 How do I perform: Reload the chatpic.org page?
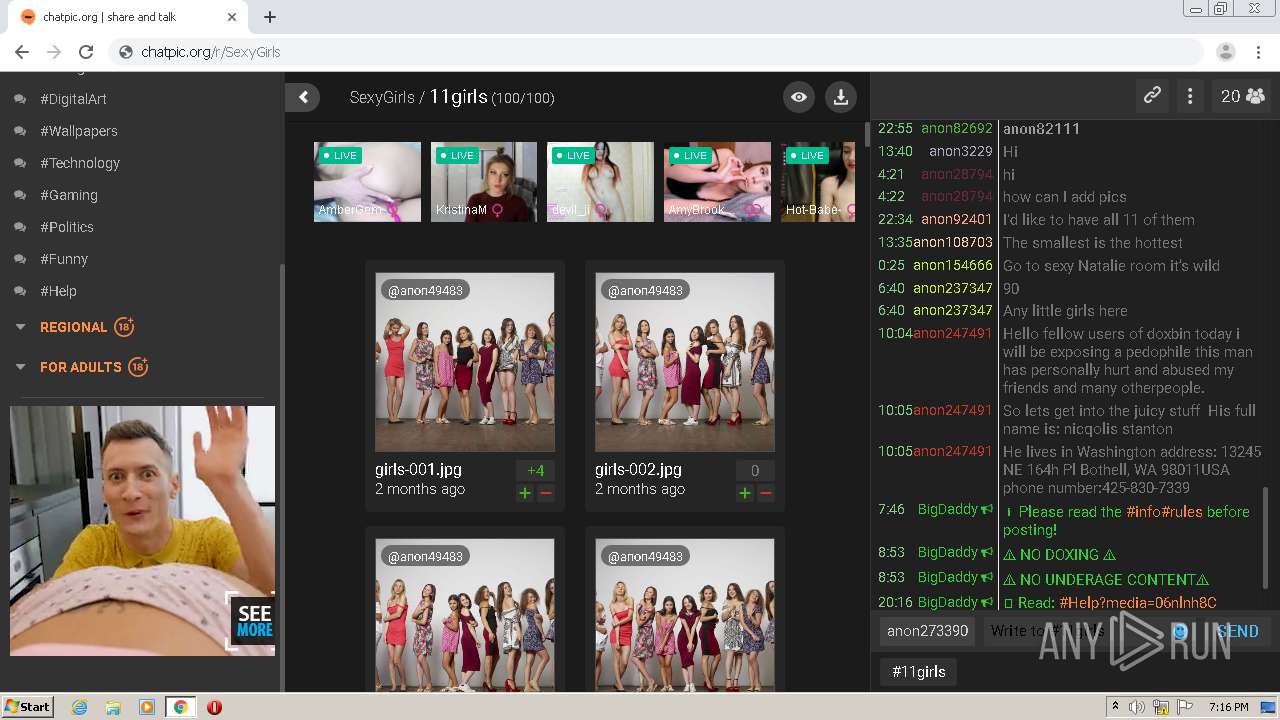(86, 52)
